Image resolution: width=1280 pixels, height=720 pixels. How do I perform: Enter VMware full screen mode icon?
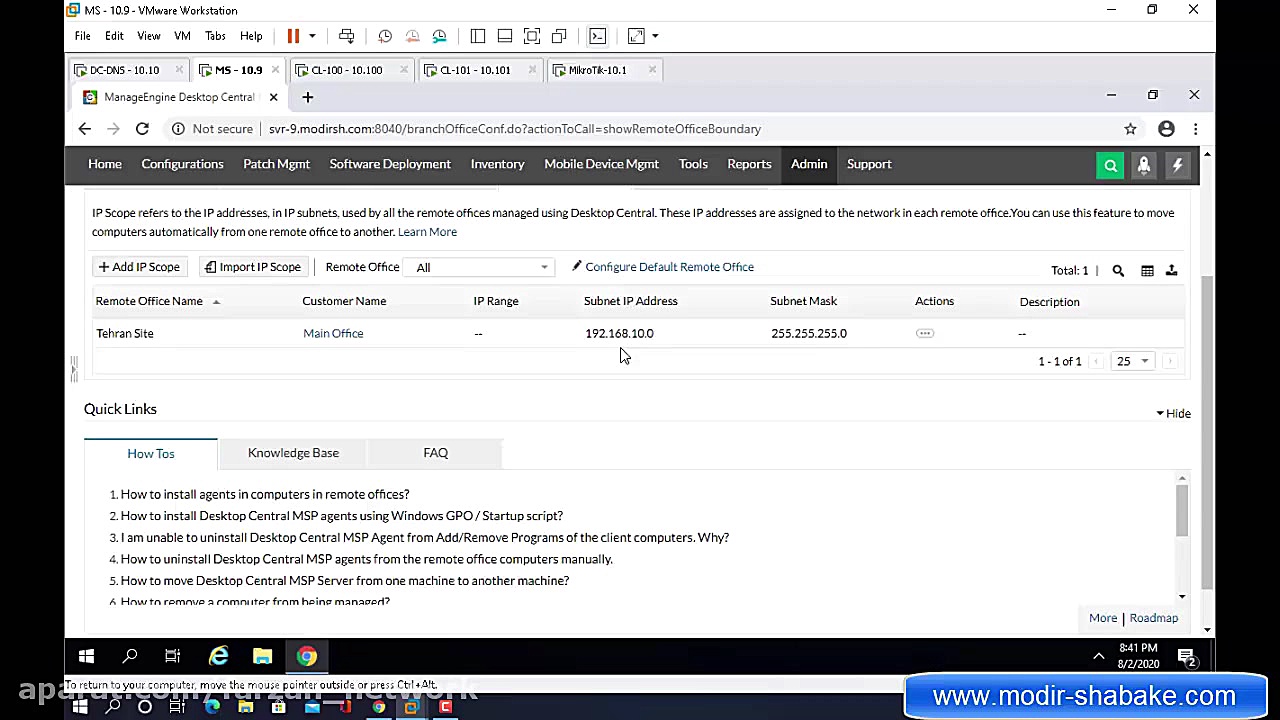(532, 36)
